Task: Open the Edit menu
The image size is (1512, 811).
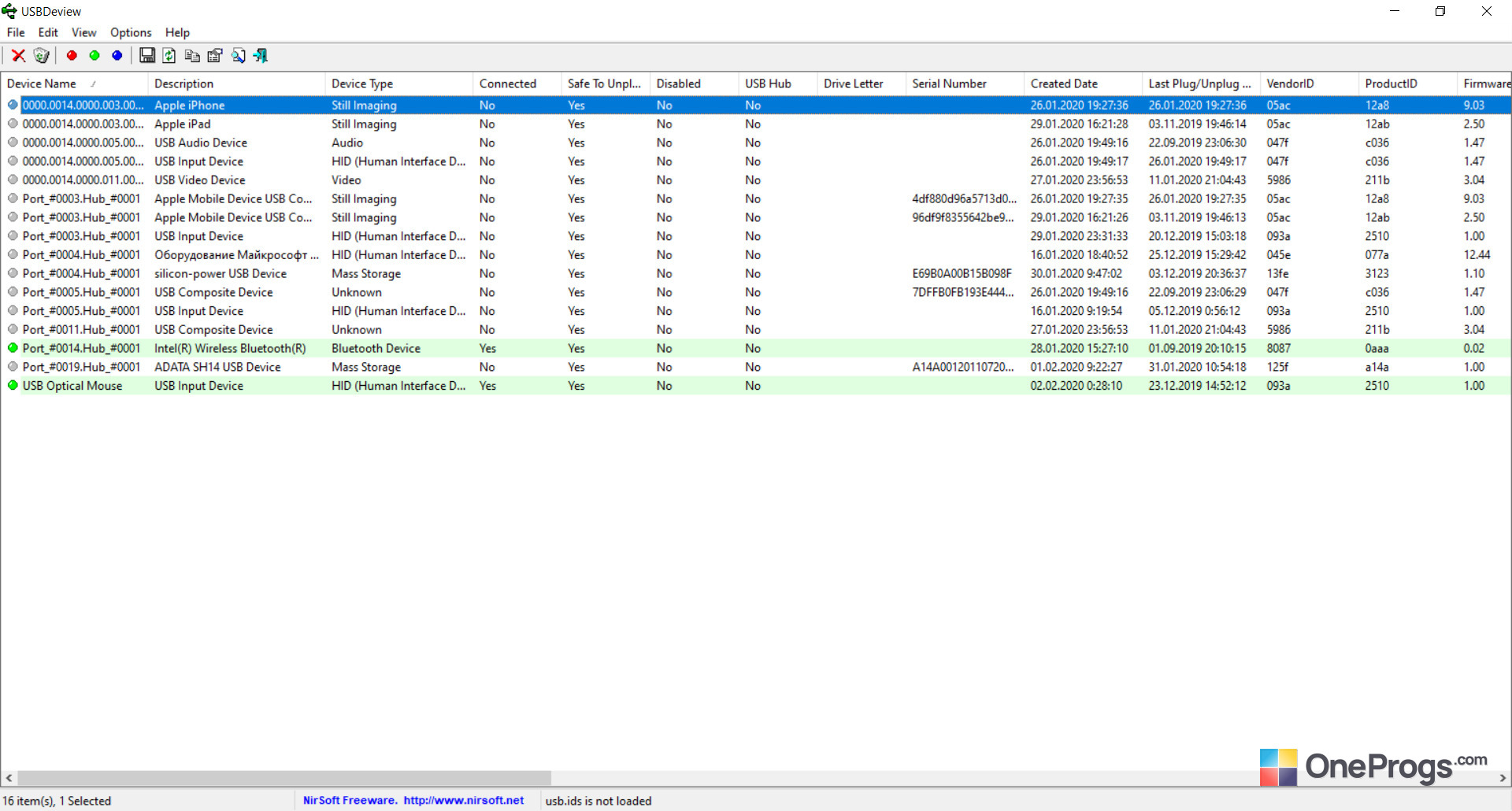Action: pos(48,32)
